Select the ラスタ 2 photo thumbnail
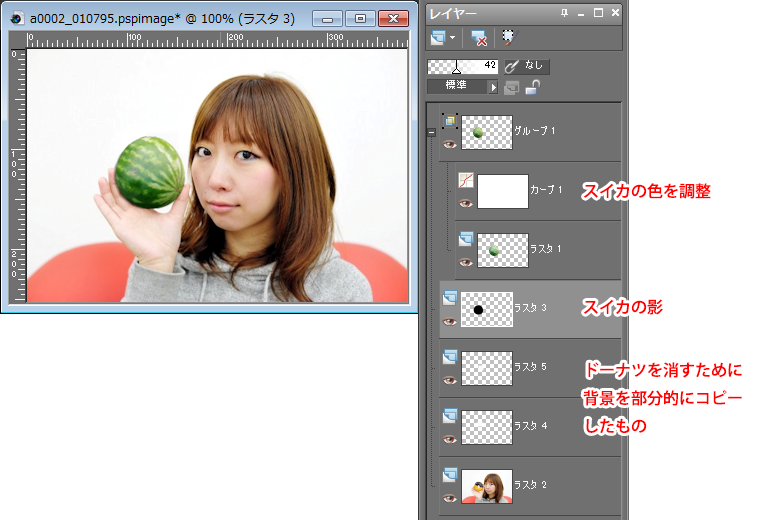The height and width of the screenshot is (520, 770). click(487, 486)
